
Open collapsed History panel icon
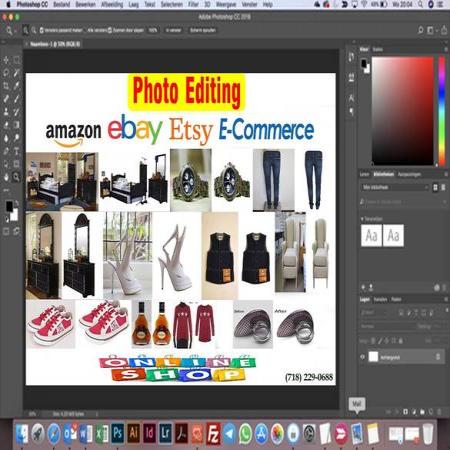click(x=351, y=57)
